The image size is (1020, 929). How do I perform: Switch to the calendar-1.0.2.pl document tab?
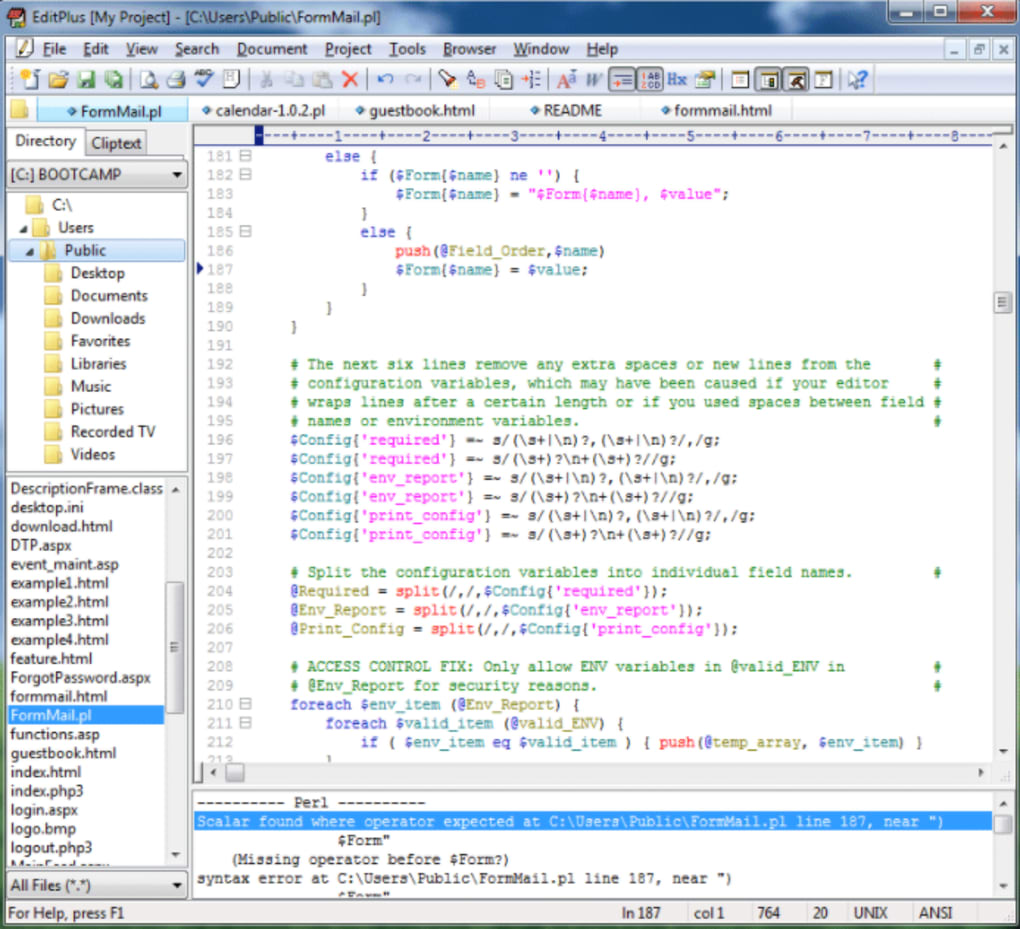pyautogui.click(x=263, y=111)
